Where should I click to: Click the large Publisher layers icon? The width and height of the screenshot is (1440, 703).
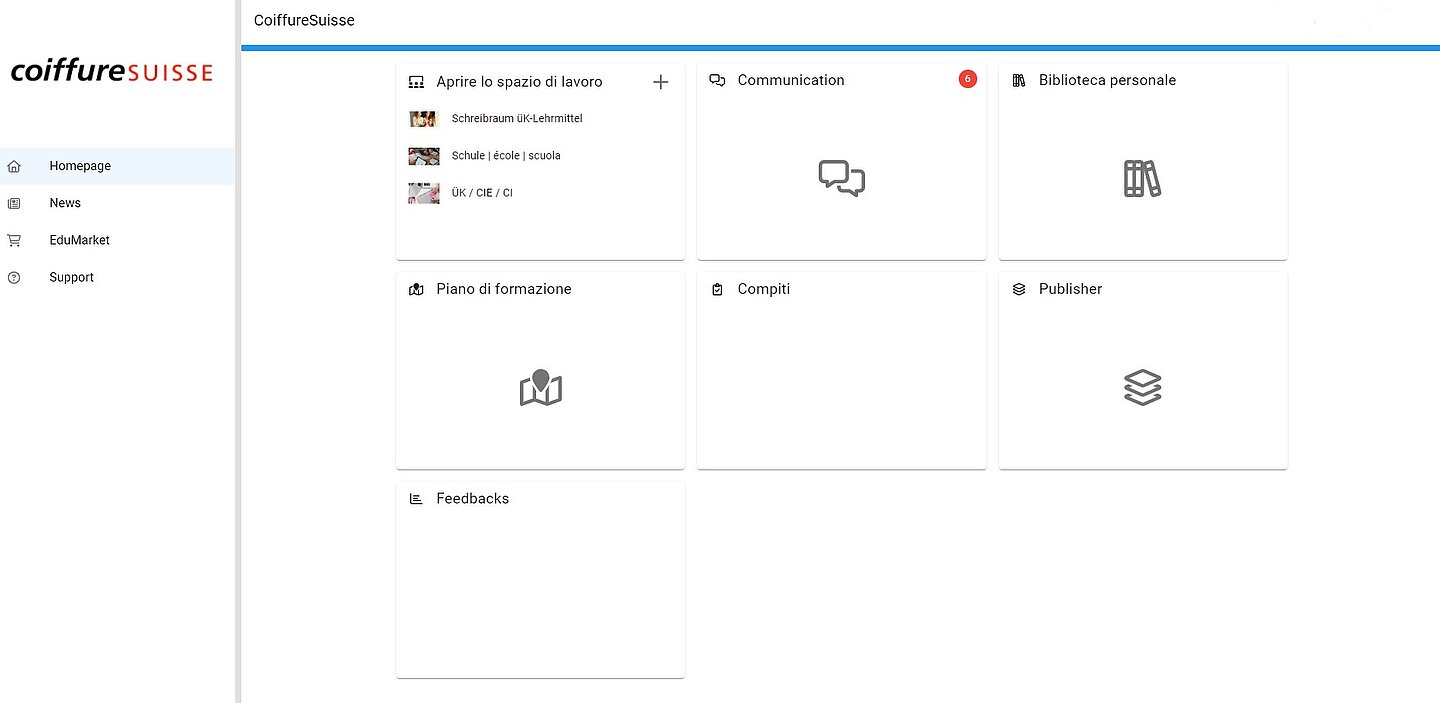(x=1142, y=387)
